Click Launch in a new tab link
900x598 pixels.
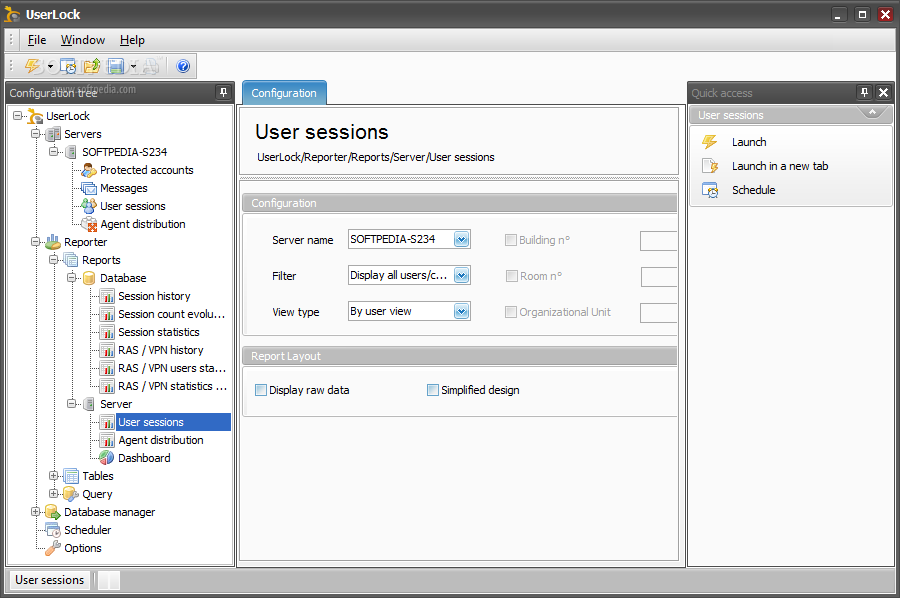pyautogui.click(x=780, y=166)
